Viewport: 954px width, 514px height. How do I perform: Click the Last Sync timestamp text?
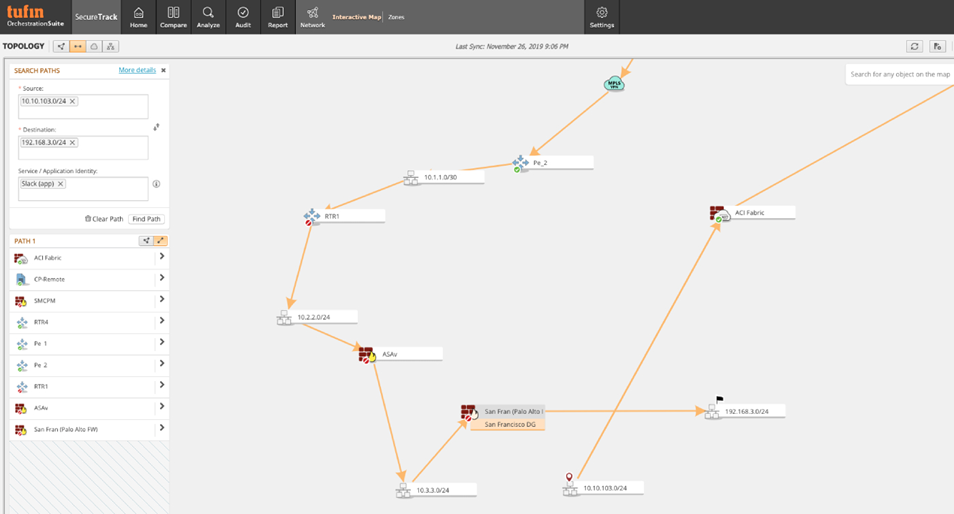tap(512, 46)
